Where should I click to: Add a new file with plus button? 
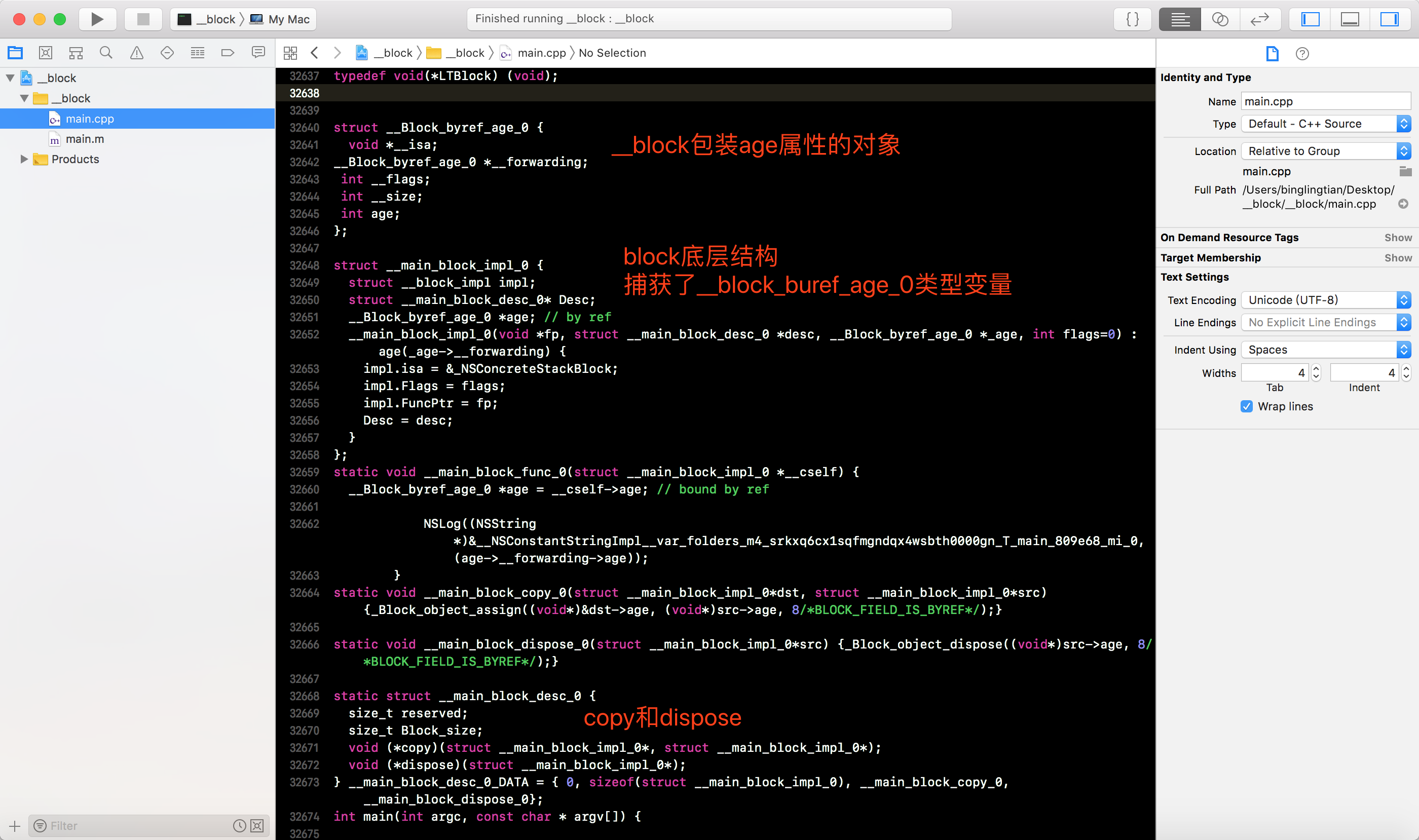pyautogui.click(x=15, y=826)
